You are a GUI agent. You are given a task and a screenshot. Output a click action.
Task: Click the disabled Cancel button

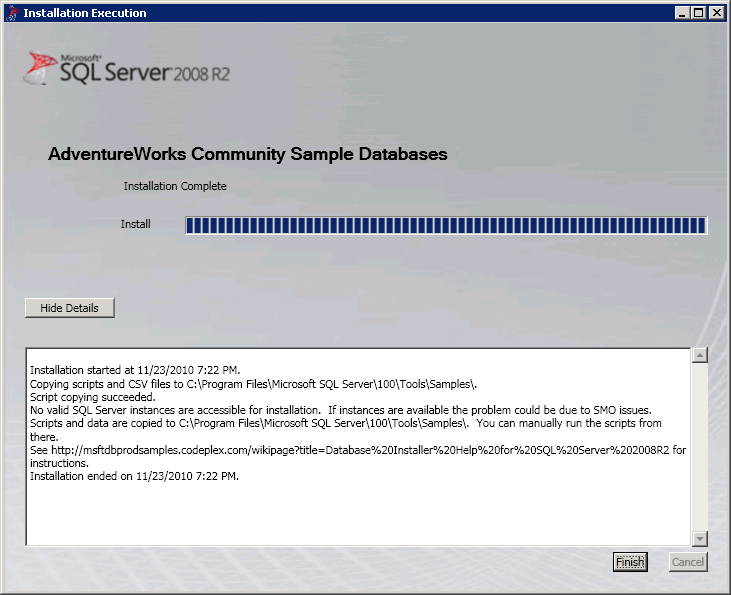click(688, 562)
